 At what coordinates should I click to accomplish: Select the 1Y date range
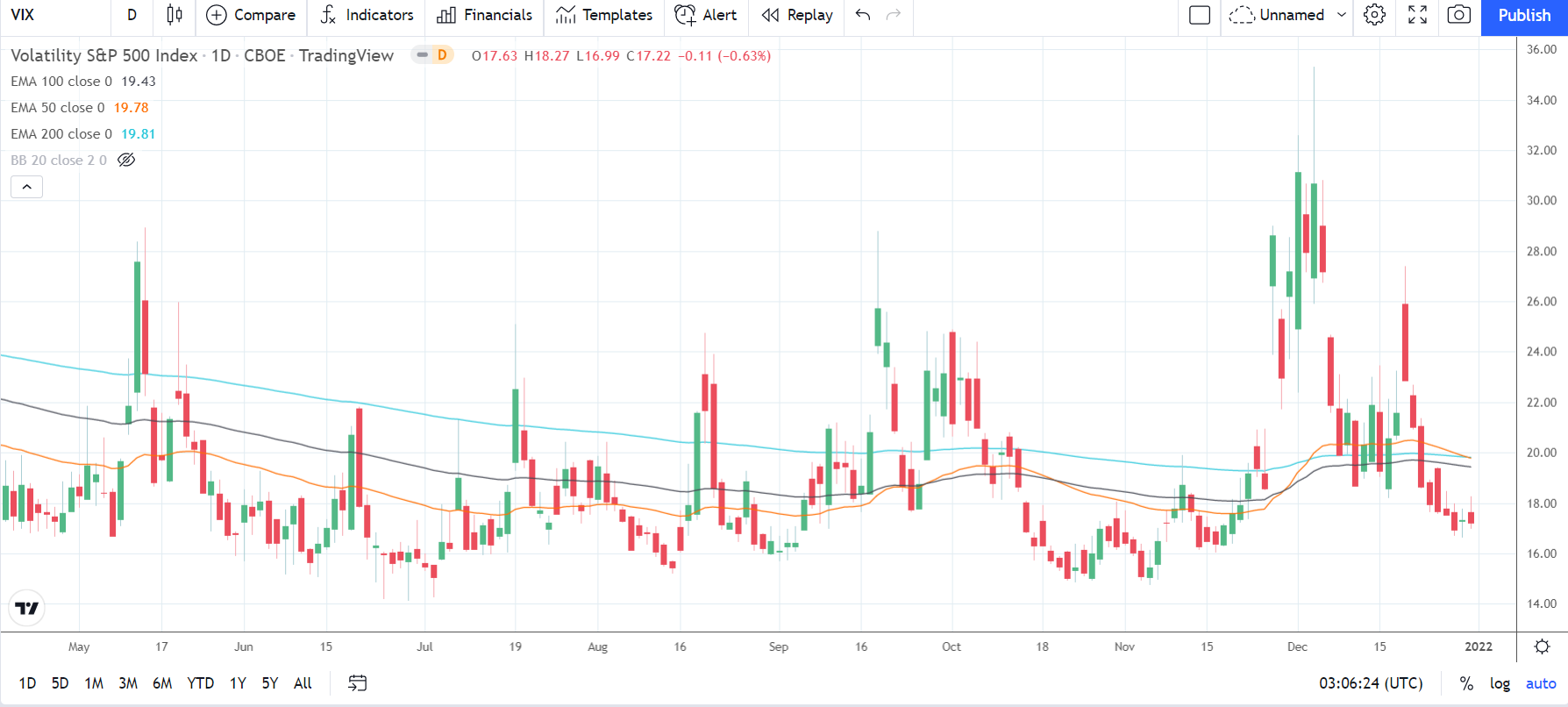click(x=238, y=683)
